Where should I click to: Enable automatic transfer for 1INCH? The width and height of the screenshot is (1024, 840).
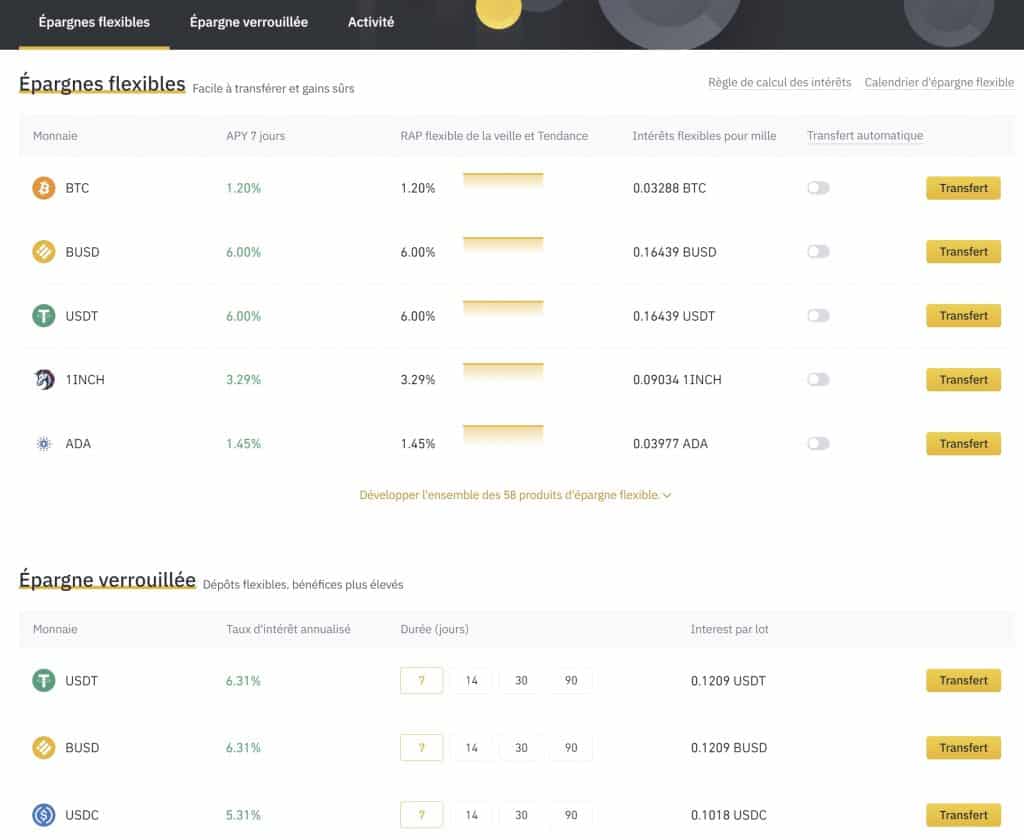coord(818,380)
